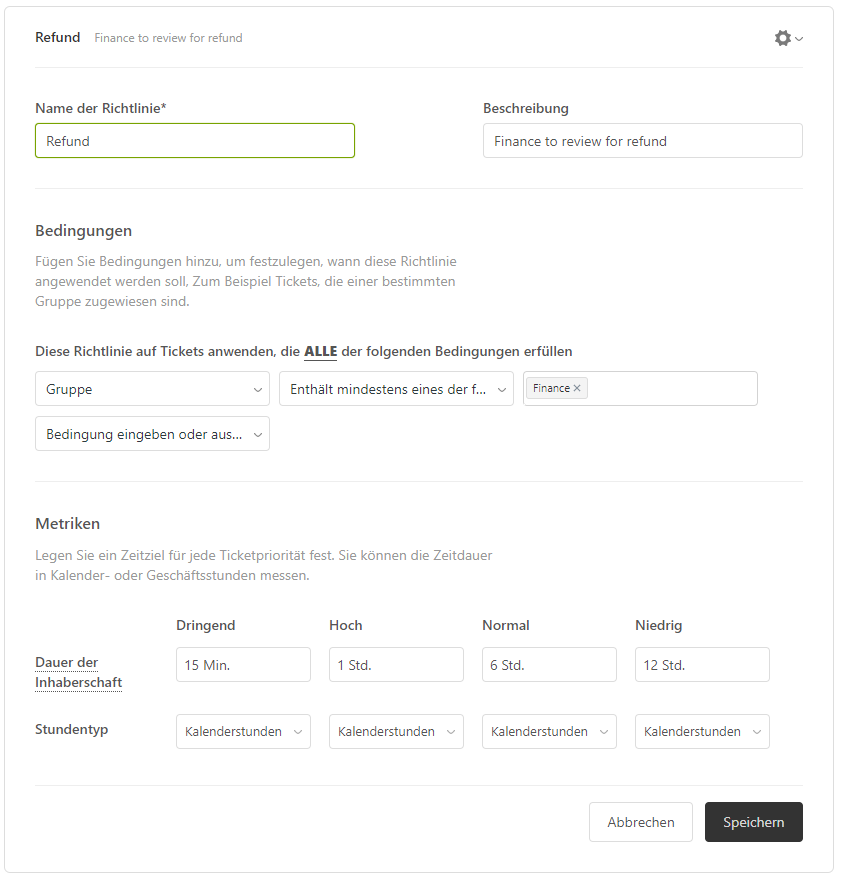Viewport: 842px width, 885px height.
Task: Open the gear settings menu
Action: [x=787, y=38]
